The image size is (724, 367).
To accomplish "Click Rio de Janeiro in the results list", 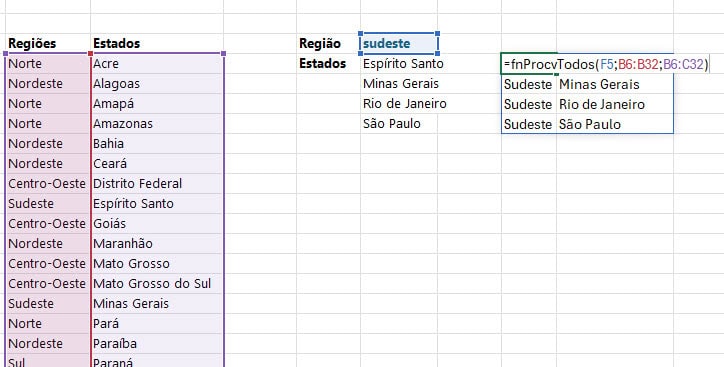I will [399, 103].
